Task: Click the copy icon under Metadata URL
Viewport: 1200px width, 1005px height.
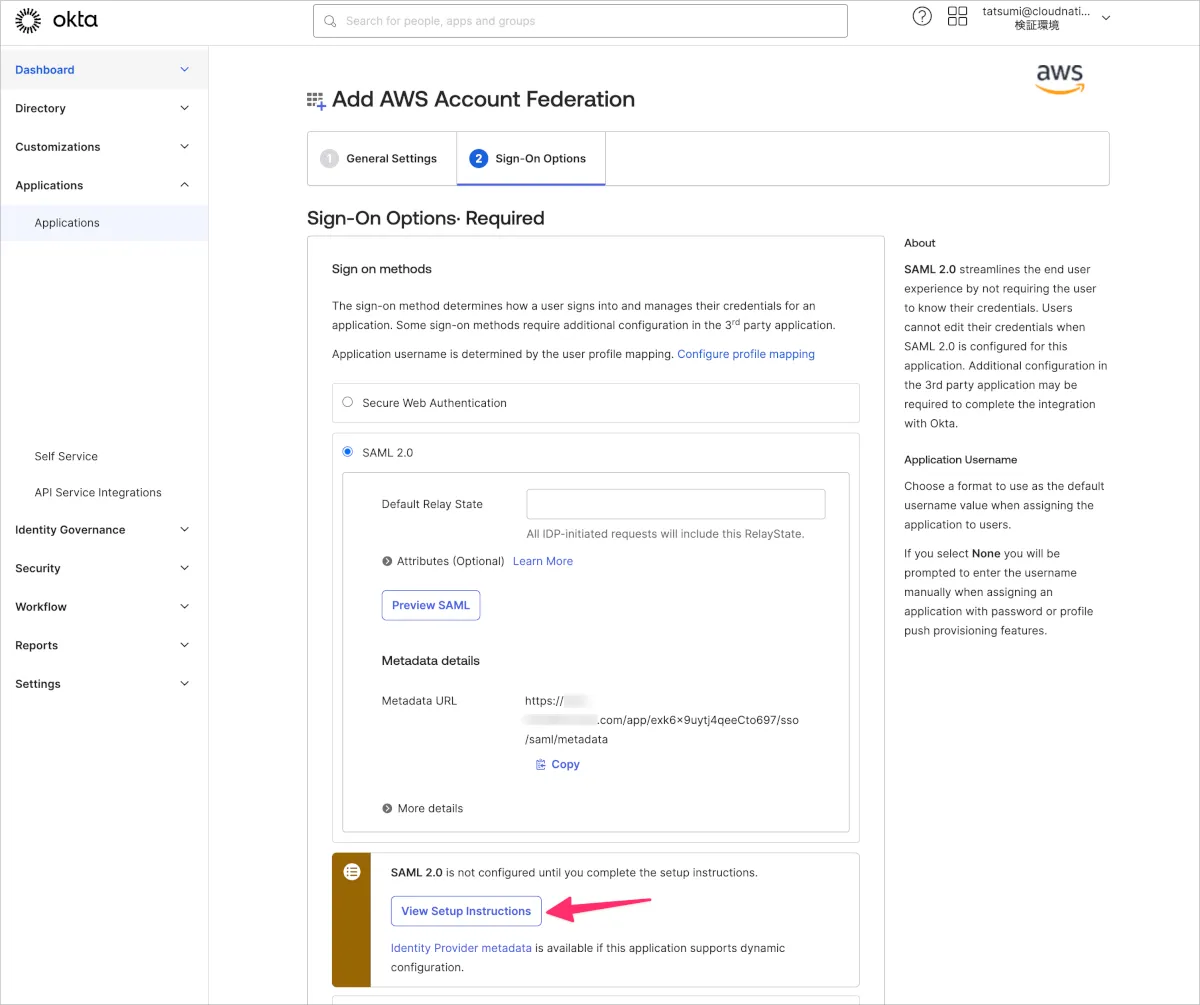Action: click(x=541, y=765)
